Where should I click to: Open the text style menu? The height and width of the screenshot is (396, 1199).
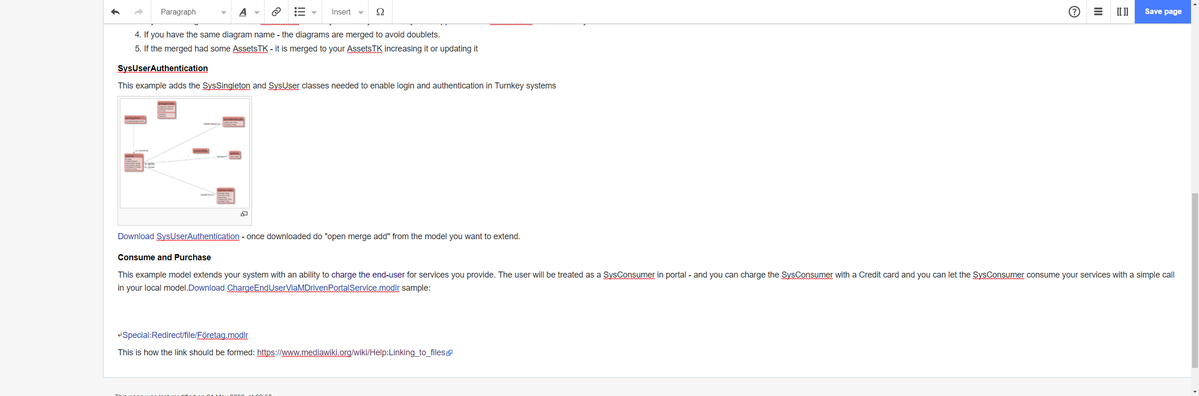pos(248,12)
